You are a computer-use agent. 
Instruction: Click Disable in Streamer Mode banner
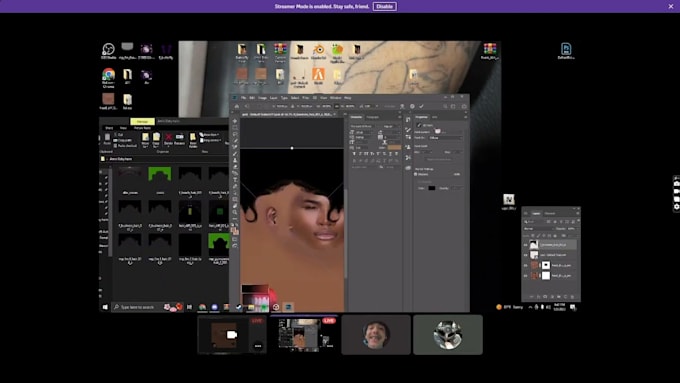(385, 7)
